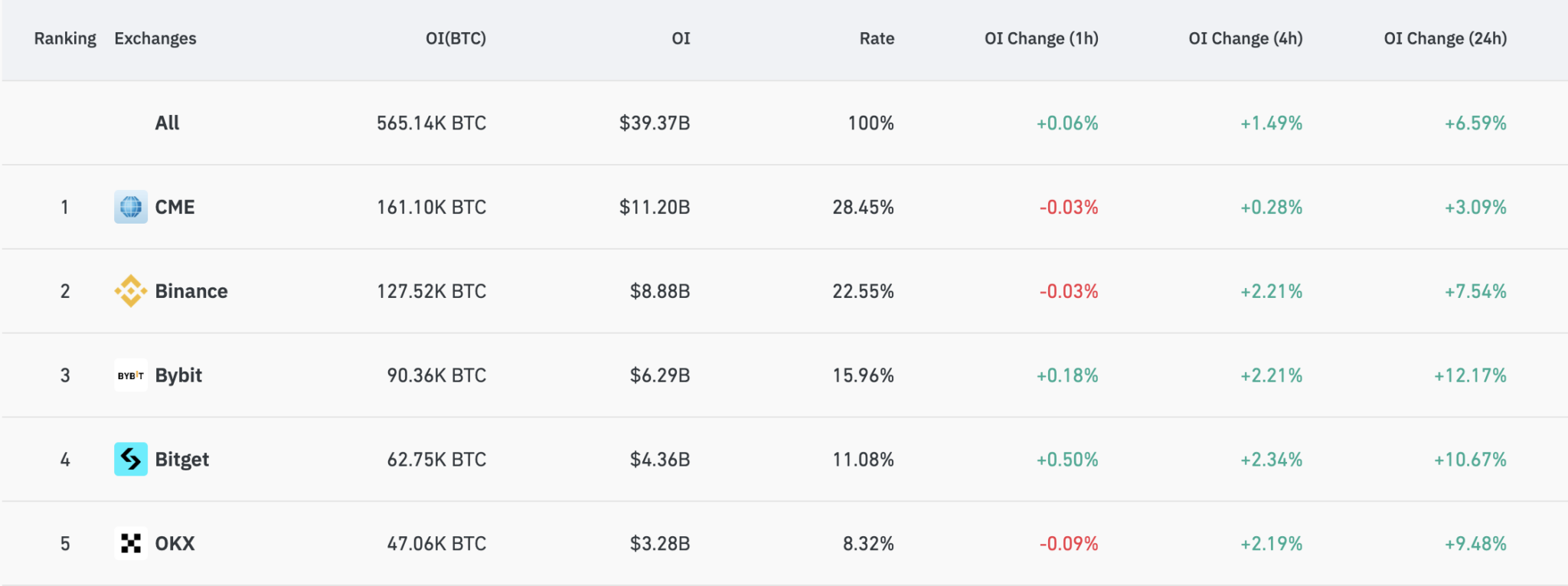Sort by OI Change (1h) header
1568x586 pixels.
coord(1041,38)
